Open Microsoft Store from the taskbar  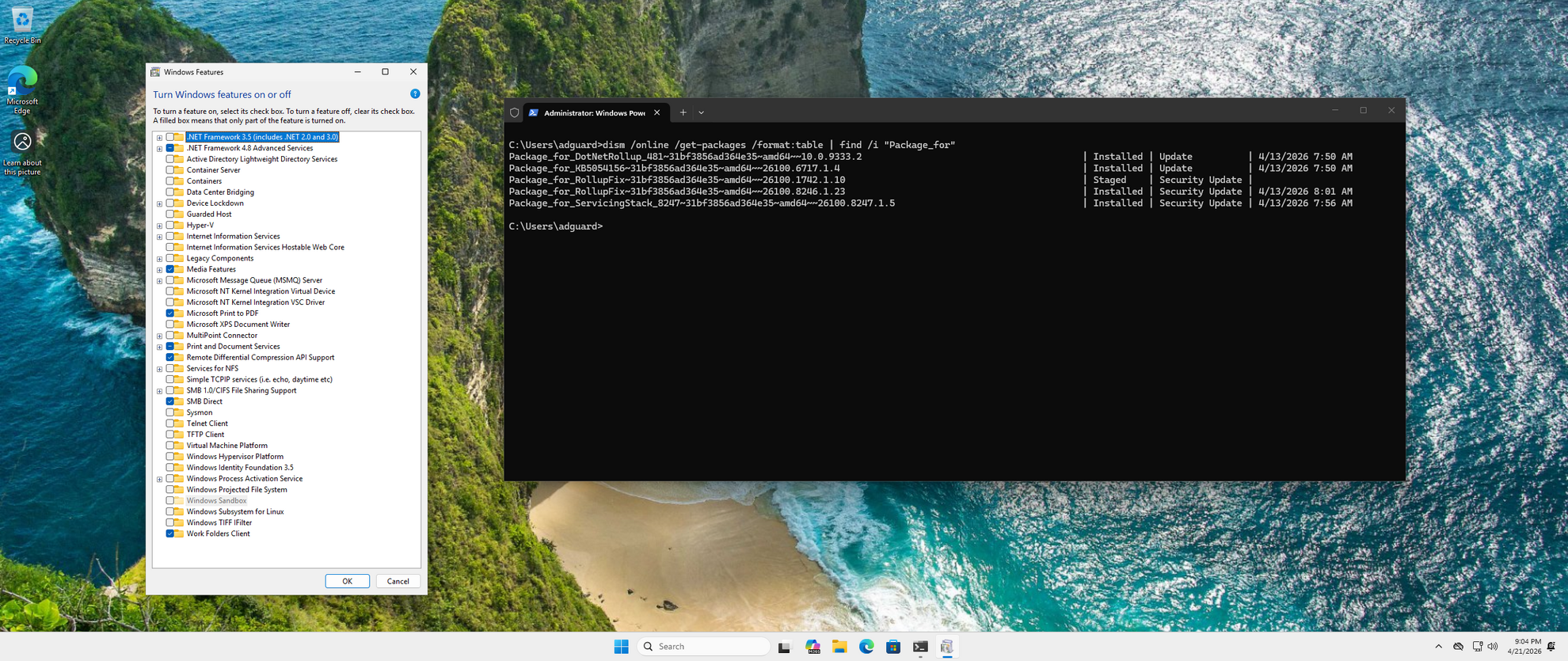pos(893,647)
